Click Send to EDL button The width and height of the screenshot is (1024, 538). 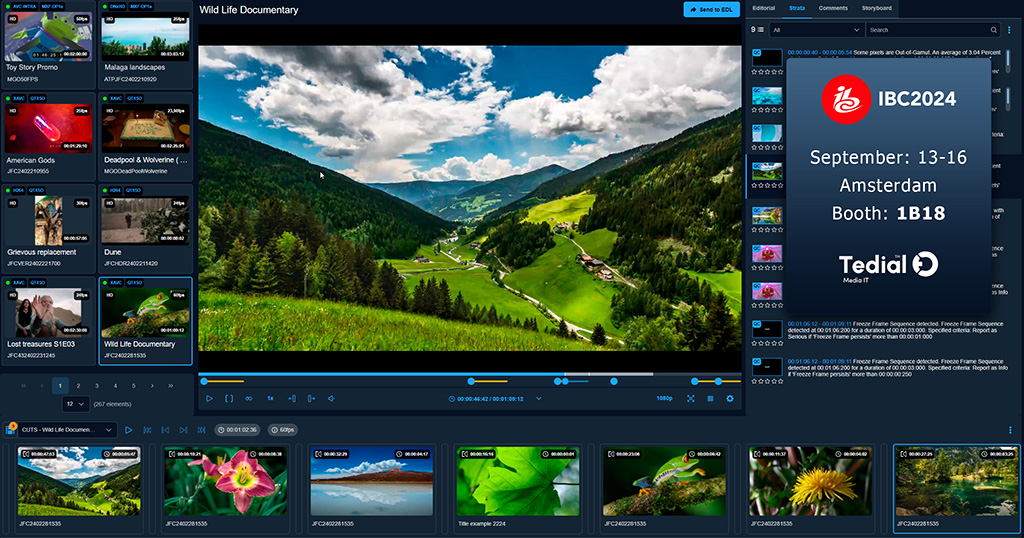point(712,10)
